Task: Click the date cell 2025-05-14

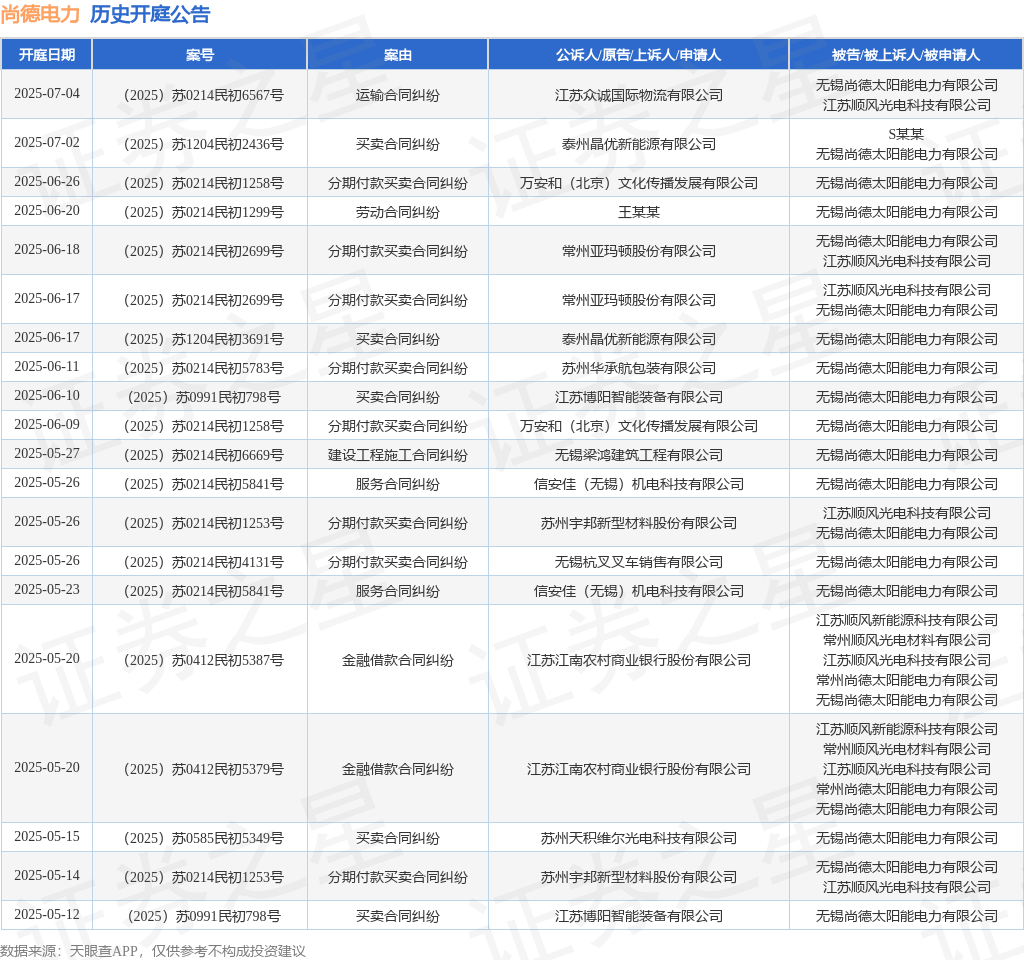Action: point(47,876)
